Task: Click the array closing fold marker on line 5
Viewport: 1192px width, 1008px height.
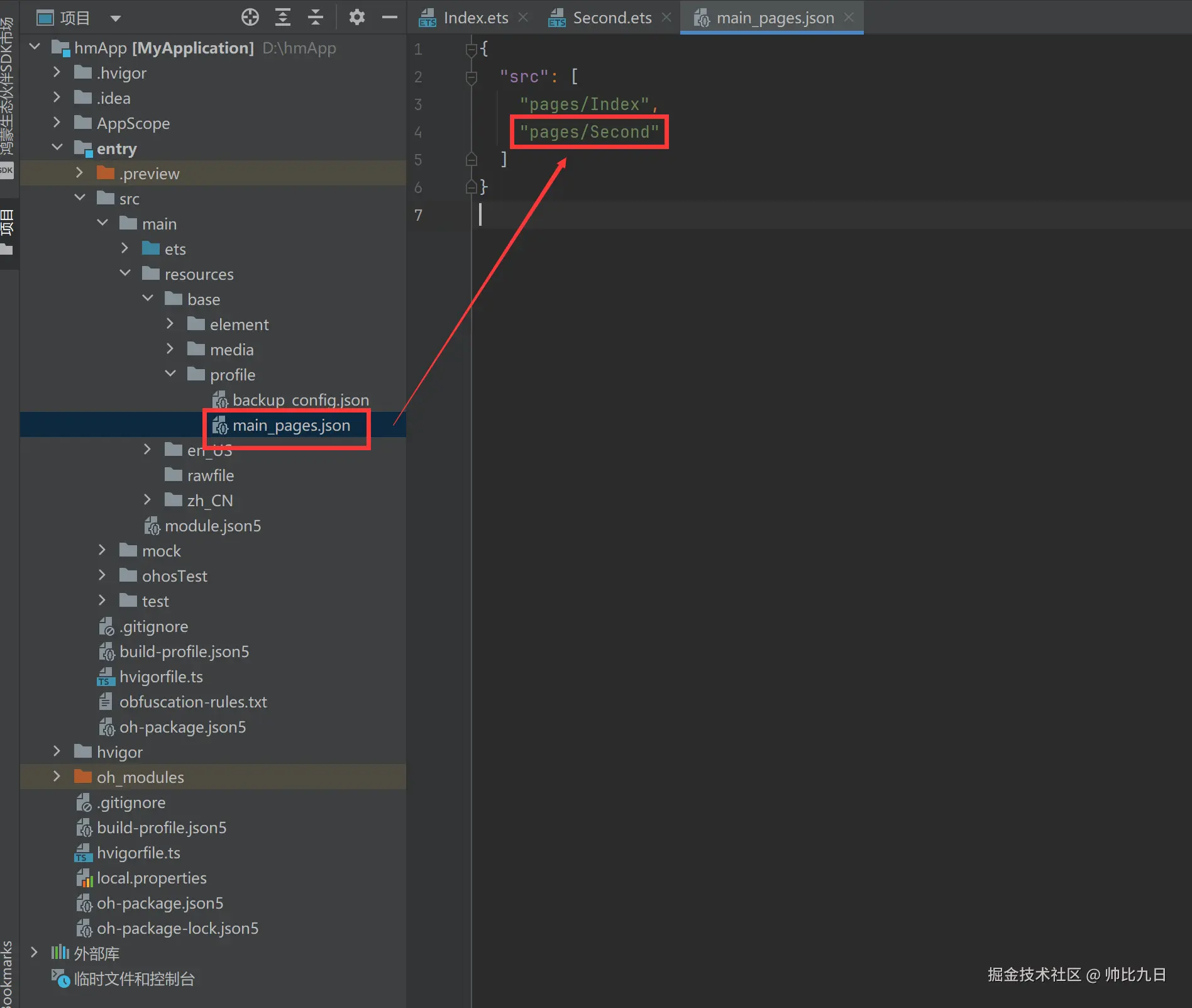Action: point(472,160)
